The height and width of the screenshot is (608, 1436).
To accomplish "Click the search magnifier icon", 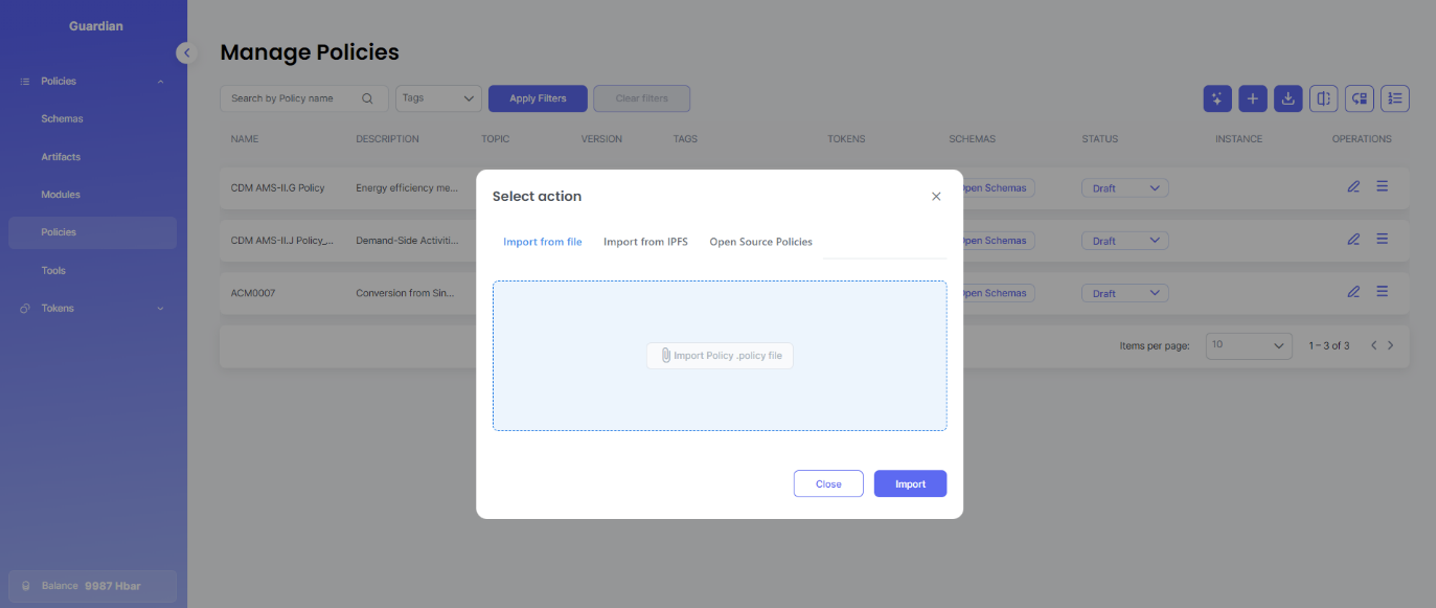I will click(x=368, y=98).
